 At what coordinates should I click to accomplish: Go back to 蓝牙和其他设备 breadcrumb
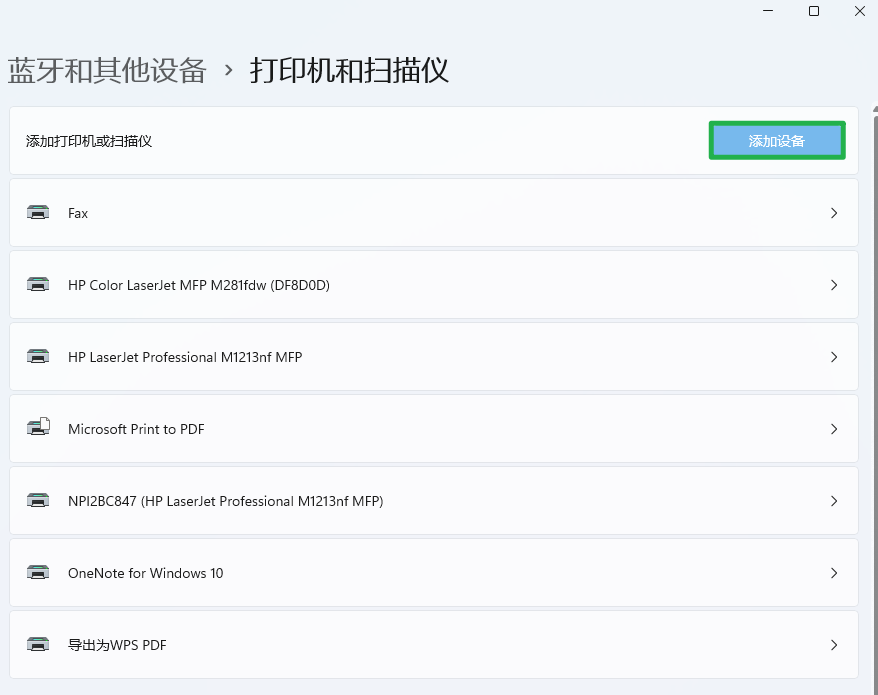click(107, 71)
